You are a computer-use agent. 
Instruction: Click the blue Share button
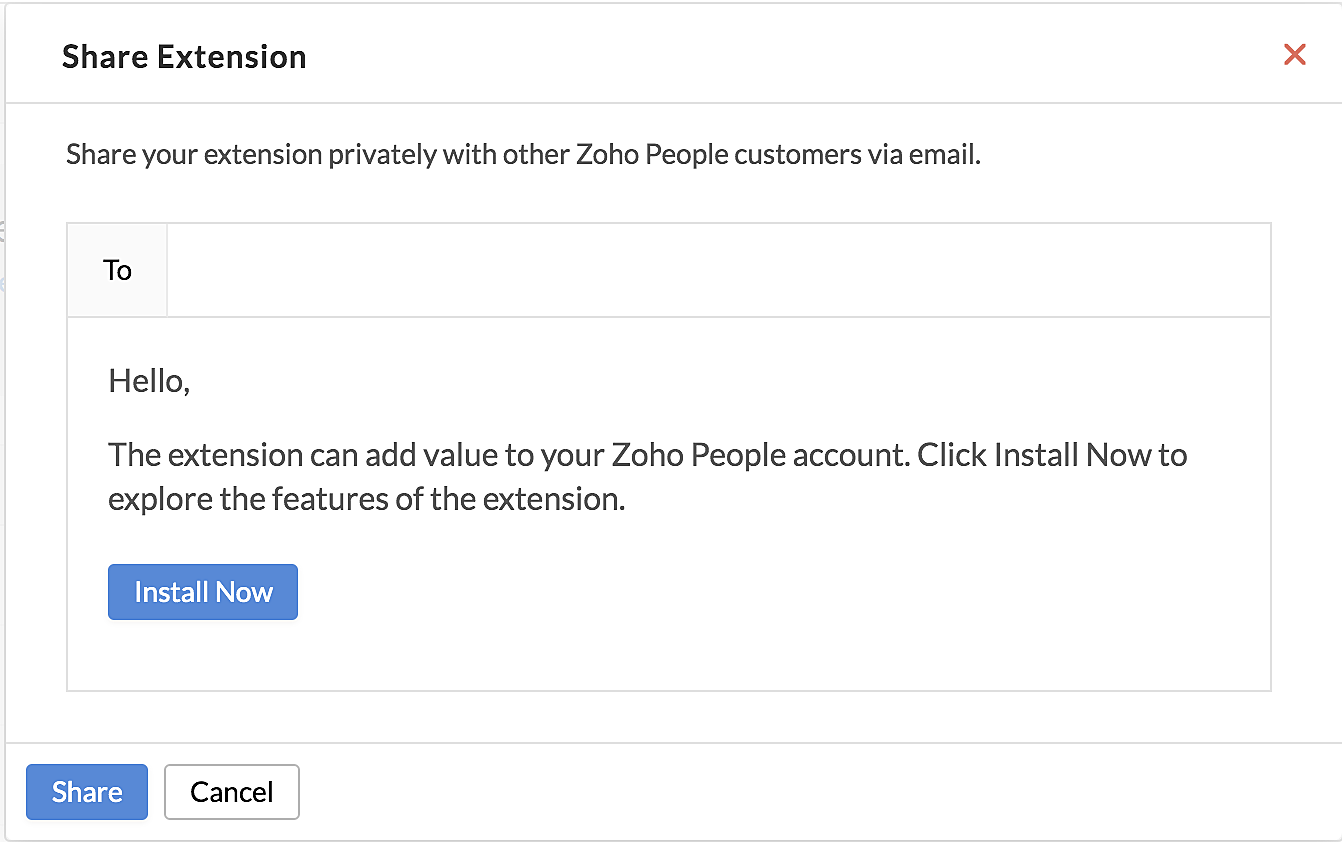(87, 792)
